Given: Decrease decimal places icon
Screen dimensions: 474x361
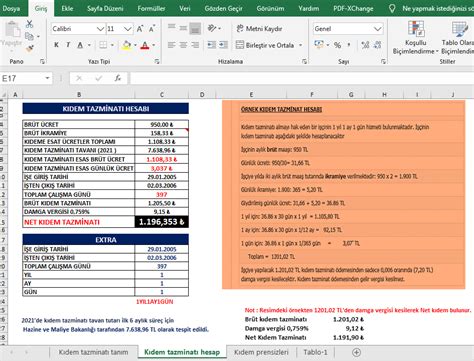Looking at the screenshot, I should click(x=378, y=45).
